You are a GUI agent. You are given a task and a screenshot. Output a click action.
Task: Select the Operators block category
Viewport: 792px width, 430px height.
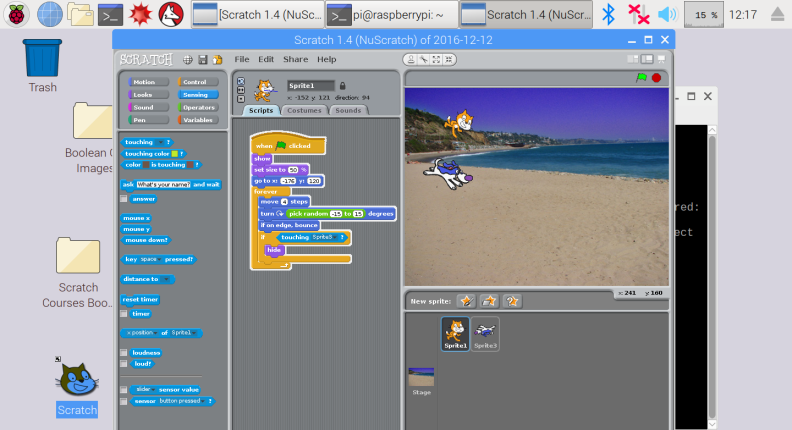(x=198, y=107)
